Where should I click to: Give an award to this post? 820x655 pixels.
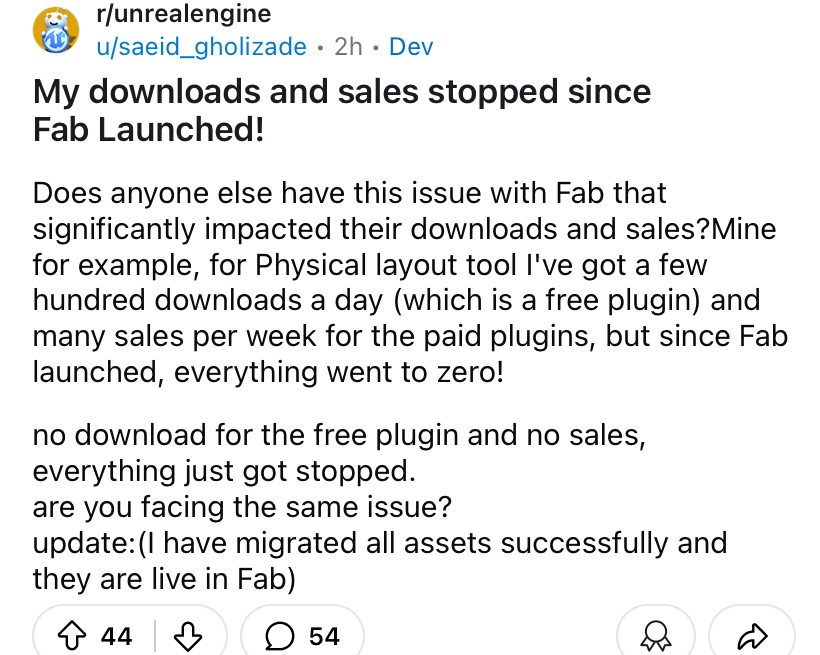(656, 635)
